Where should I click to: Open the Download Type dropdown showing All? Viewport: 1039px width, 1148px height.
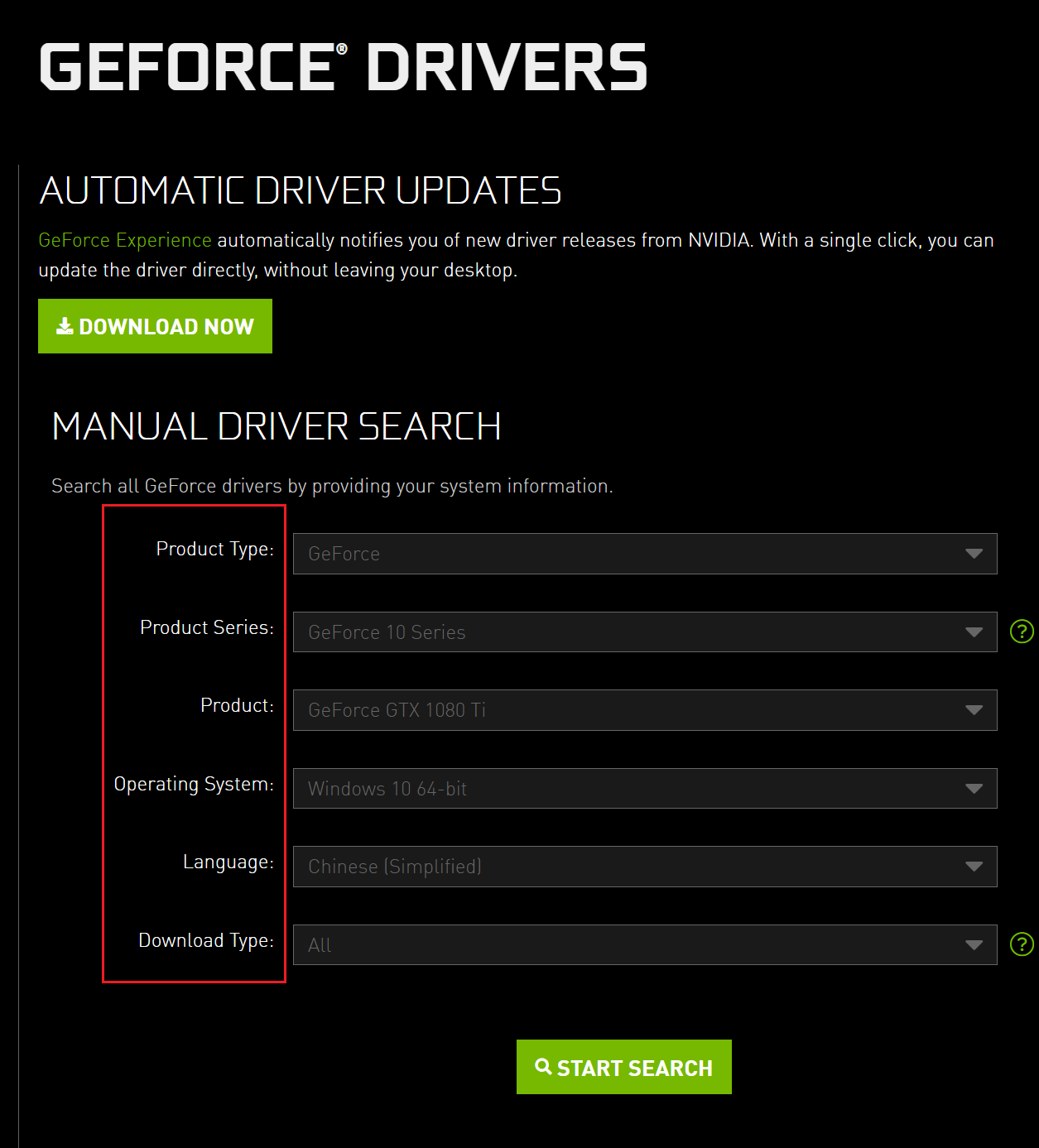pos(645,944)
